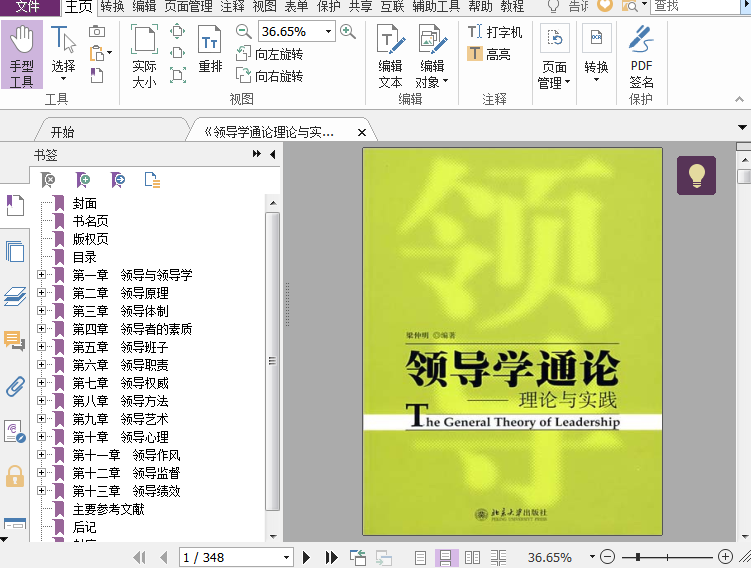This screenshot has height=568, width=751.
Task: Jump to the last page button
Action: tap(331, 557)
